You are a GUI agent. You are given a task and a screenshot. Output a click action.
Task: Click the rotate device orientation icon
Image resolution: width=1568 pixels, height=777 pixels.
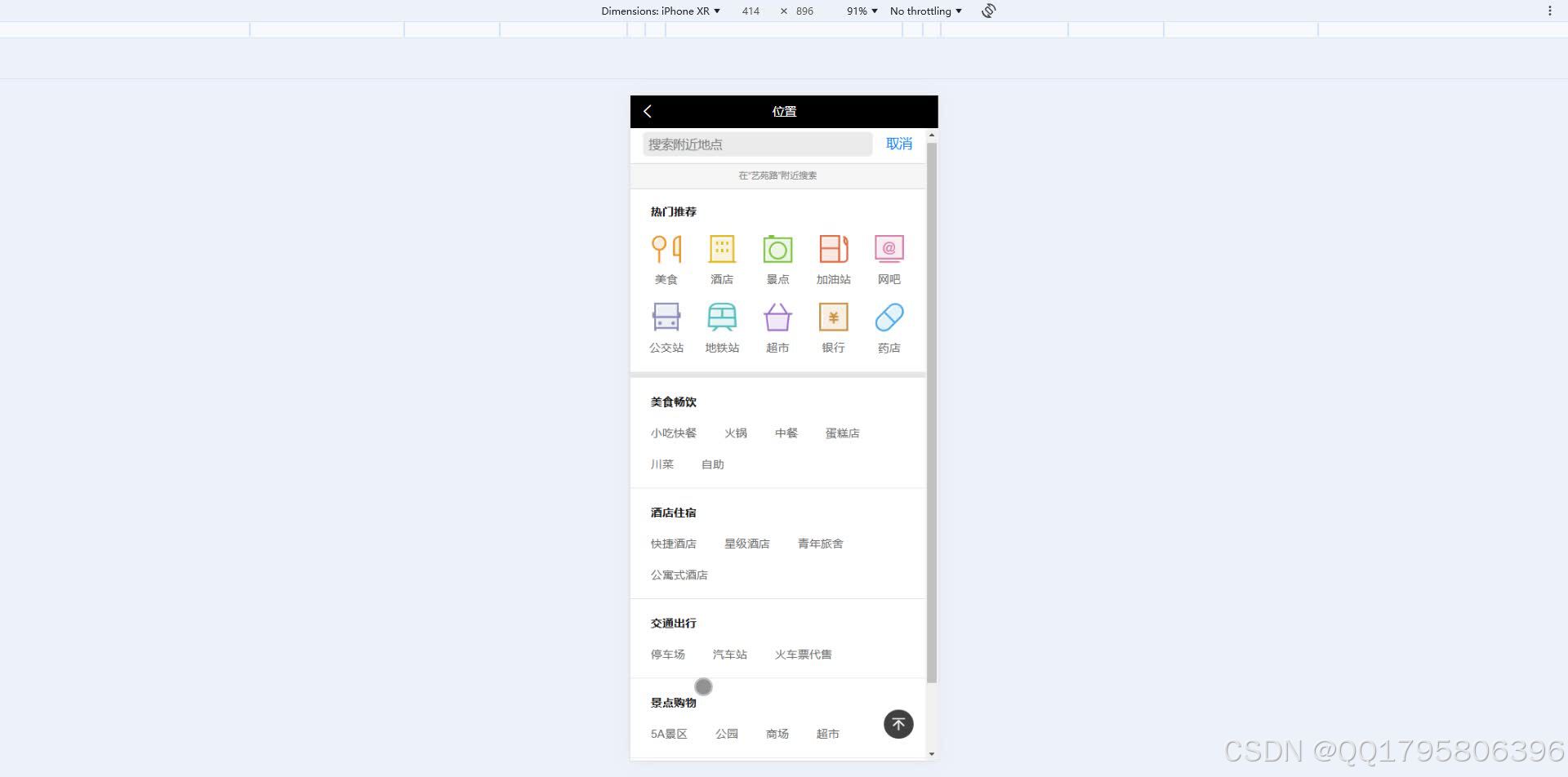[987, 11]
